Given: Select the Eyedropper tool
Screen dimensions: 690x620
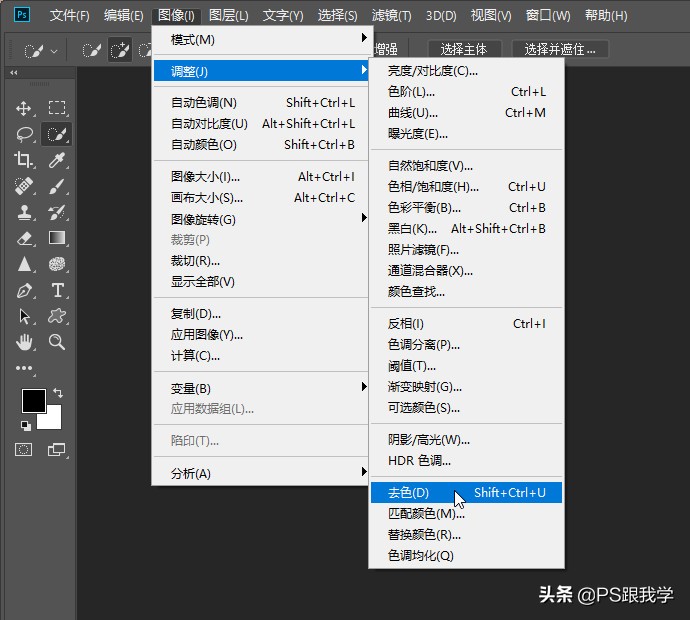Looking at the screenshot, I should 57,160.
